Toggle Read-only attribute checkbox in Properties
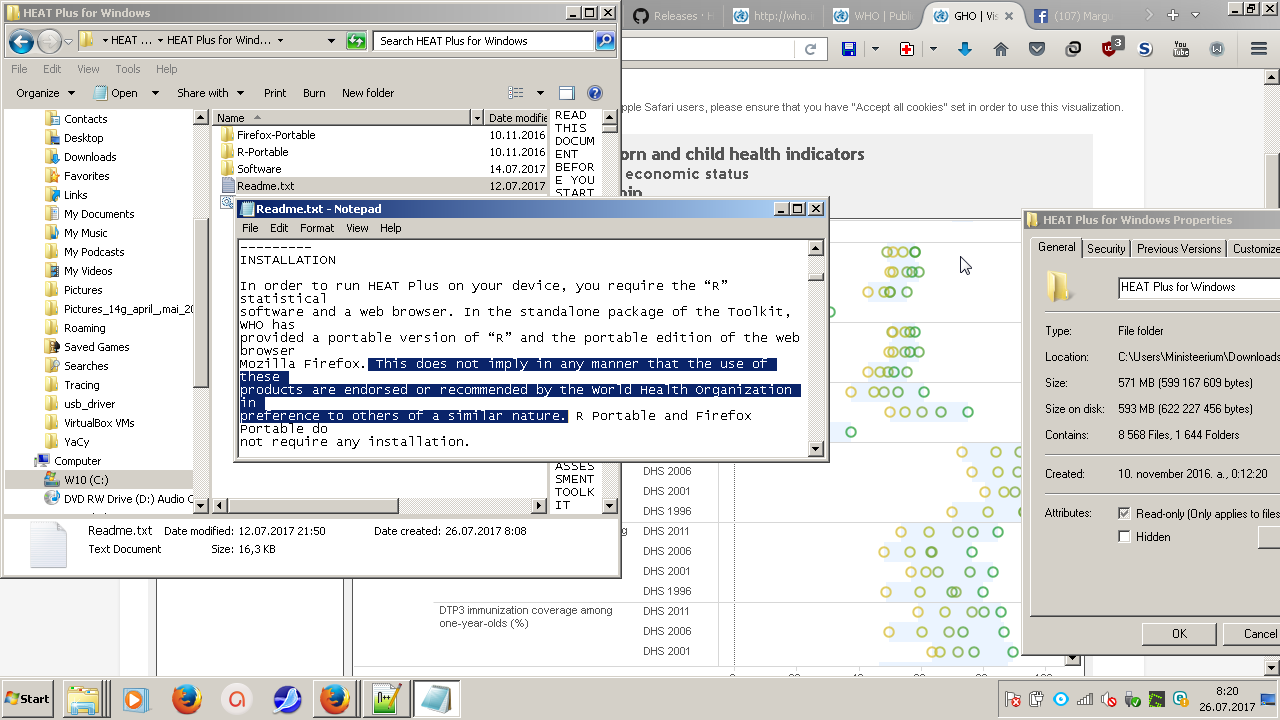This screenshot has width=1280, height=720. coord(1124,513)
